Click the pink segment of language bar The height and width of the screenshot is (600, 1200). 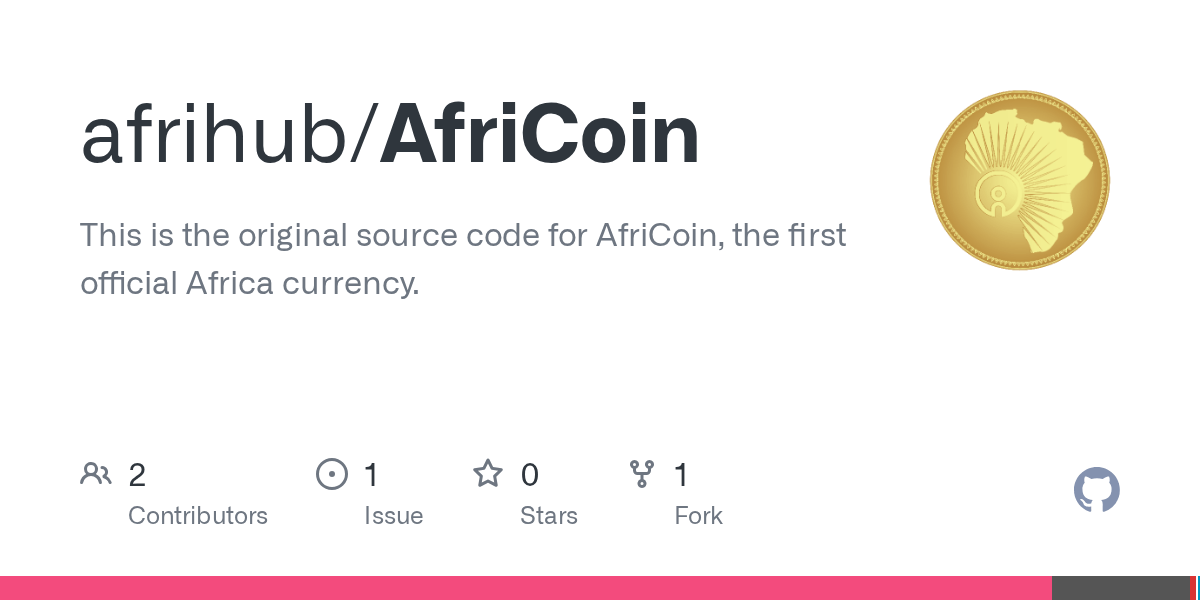point(525,588)
